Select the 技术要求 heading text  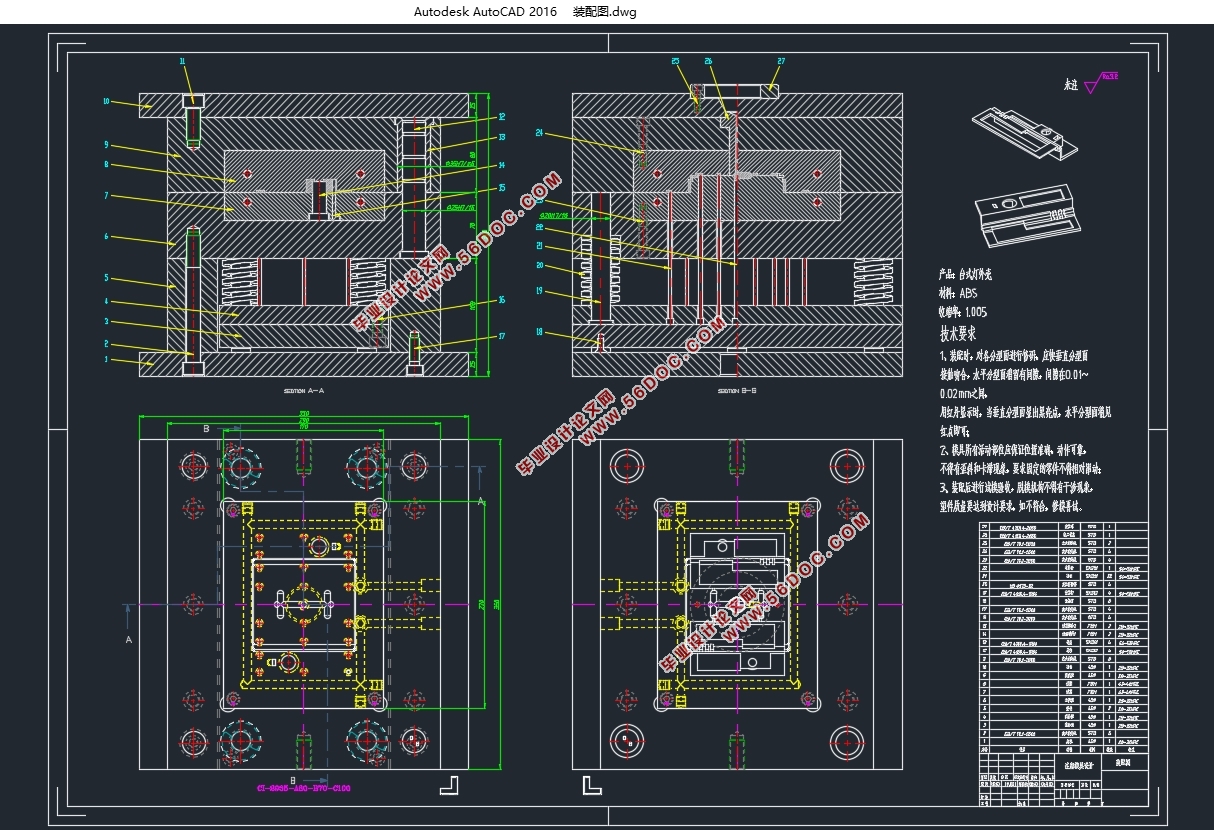tap(957, 333)
